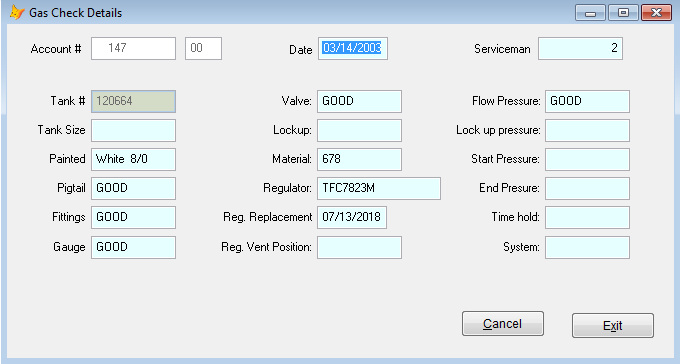Focus the Start Pressure field
The height and width of the screenshot is (364, 680).
tap(587, 159)
